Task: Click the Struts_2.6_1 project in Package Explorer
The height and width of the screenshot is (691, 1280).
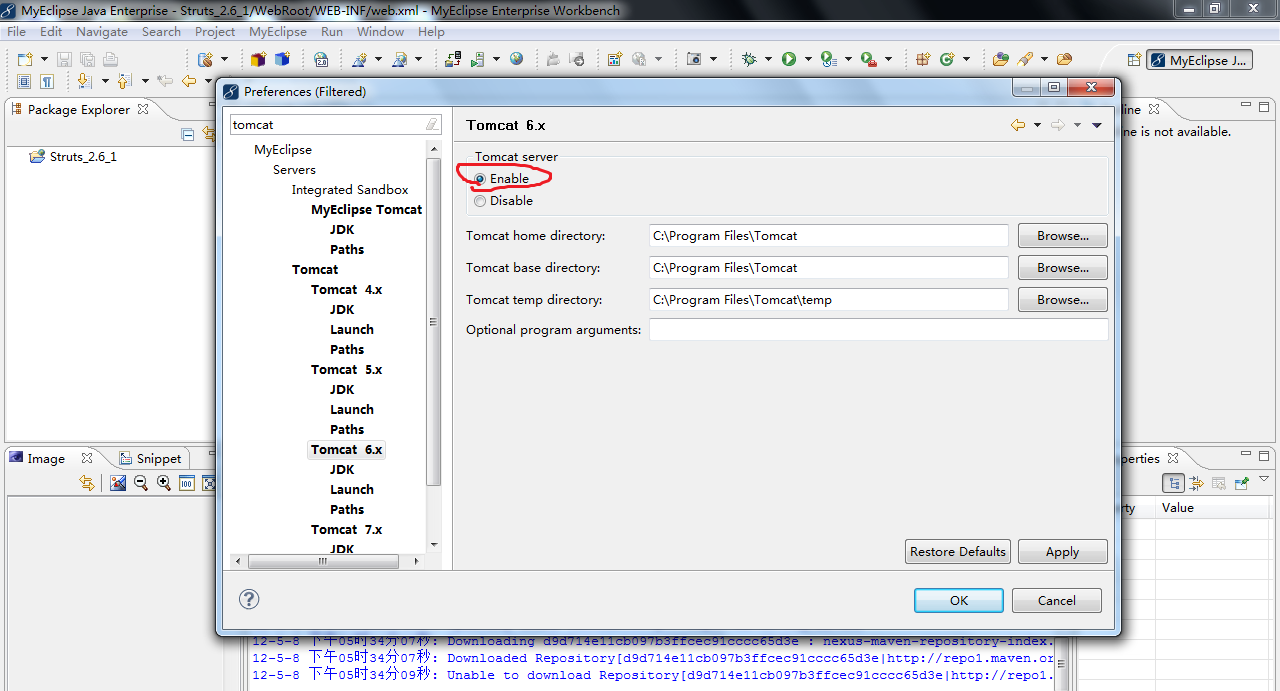Action: (x=74, y=156)
